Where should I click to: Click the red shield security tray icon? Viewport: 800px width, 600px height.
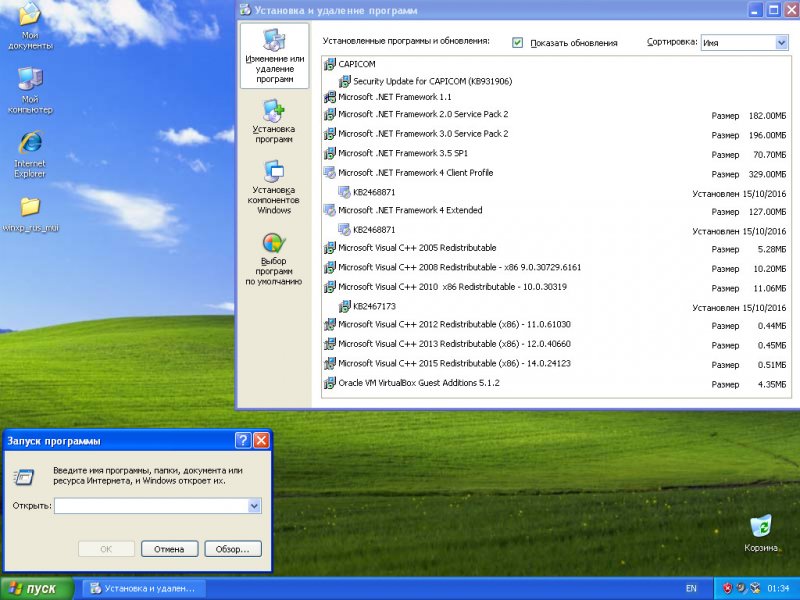pos(728,588)
